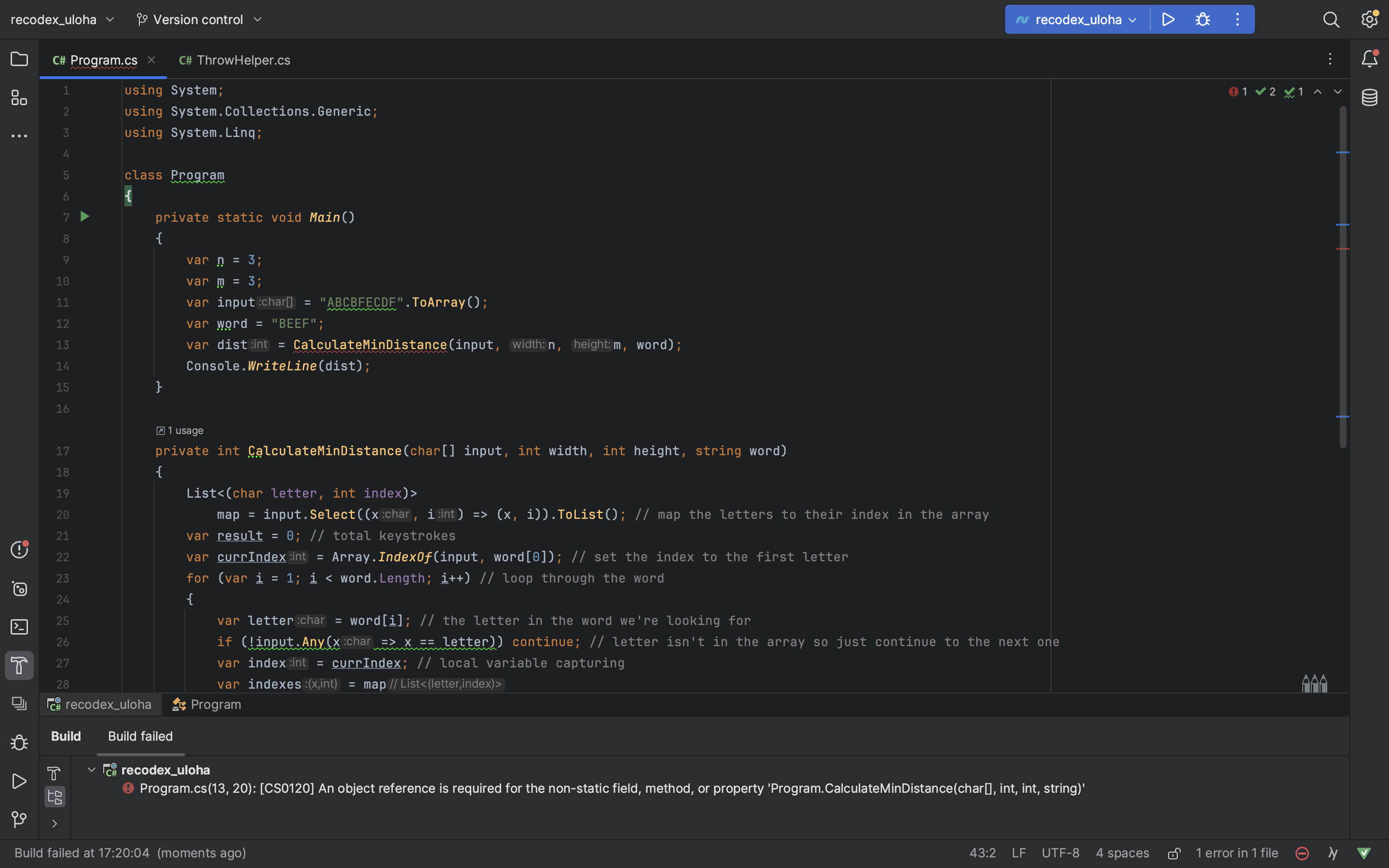Open recodex_uloha project dropdown
Image resolution: width=1389 pixels, height=868 pixels.
coord(63,19)
